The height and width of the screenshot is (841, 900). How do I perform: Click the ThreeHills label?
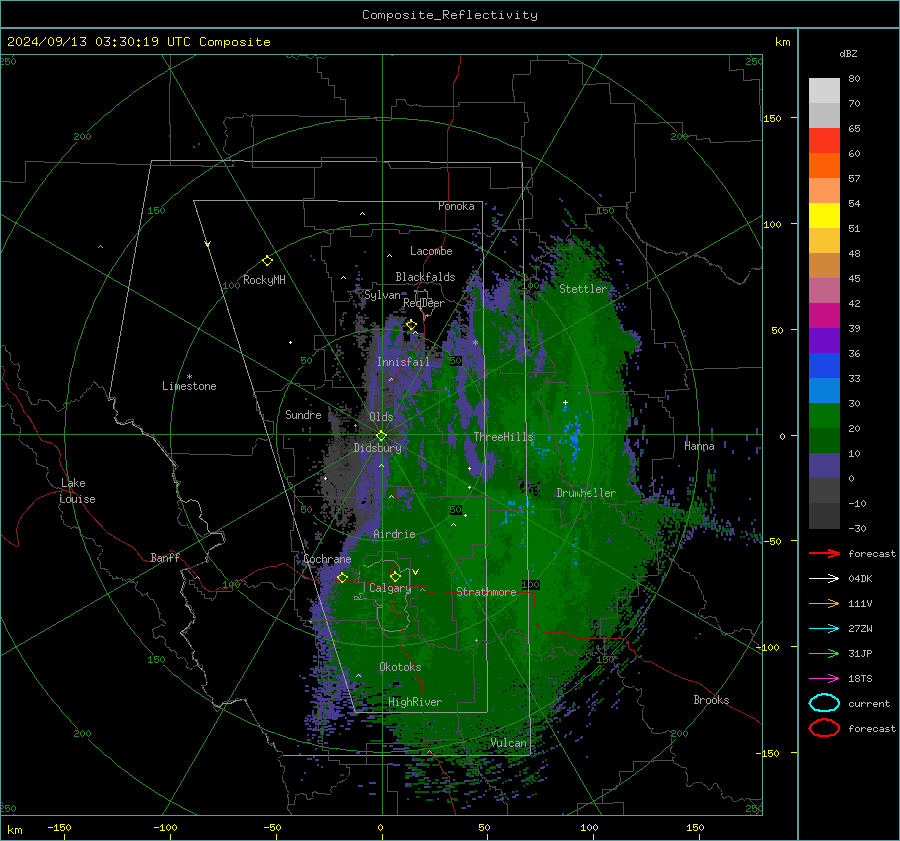pos(503,437)
